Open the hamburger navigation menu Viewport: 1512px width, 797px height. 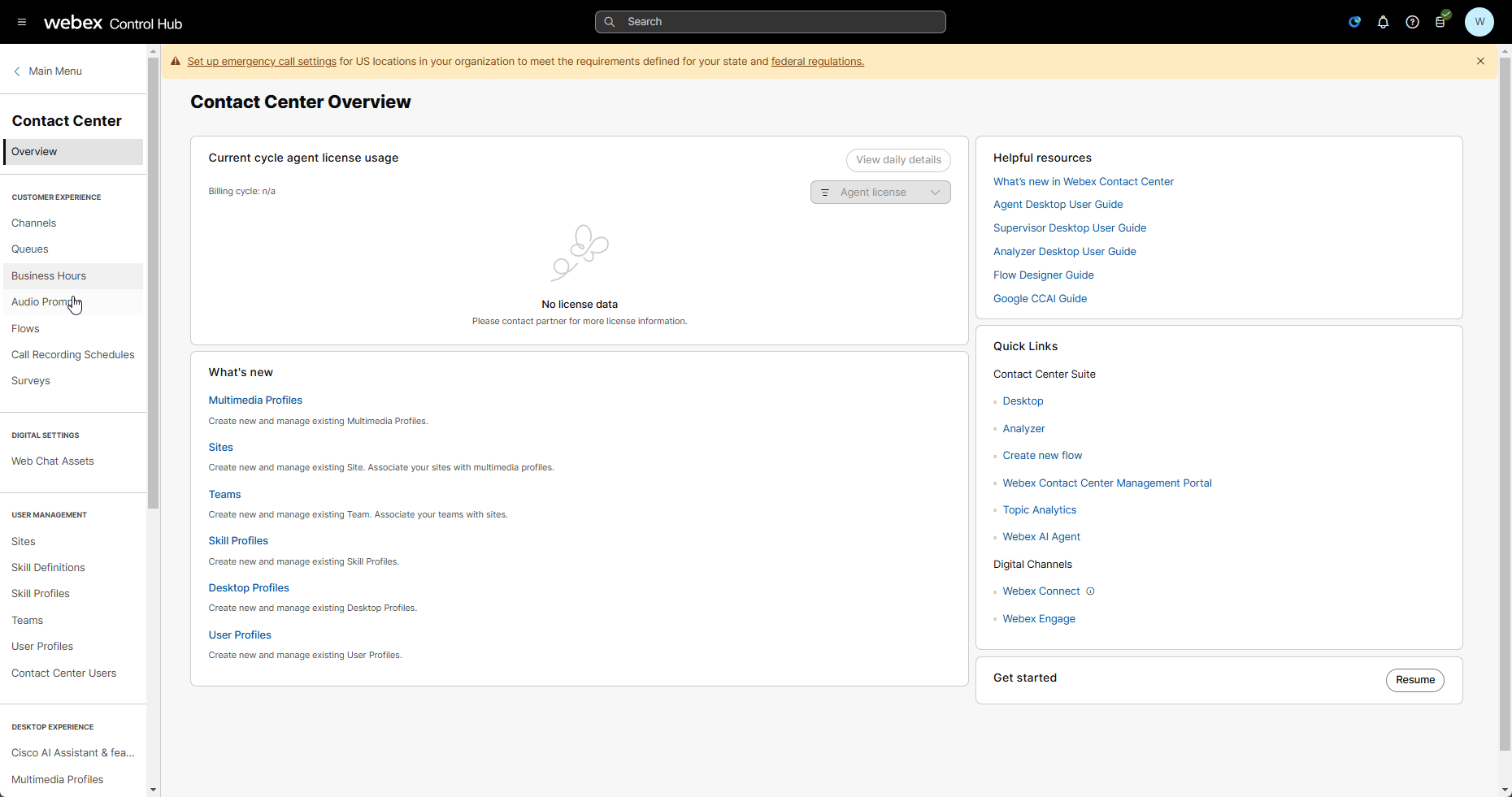click(22, 22)
